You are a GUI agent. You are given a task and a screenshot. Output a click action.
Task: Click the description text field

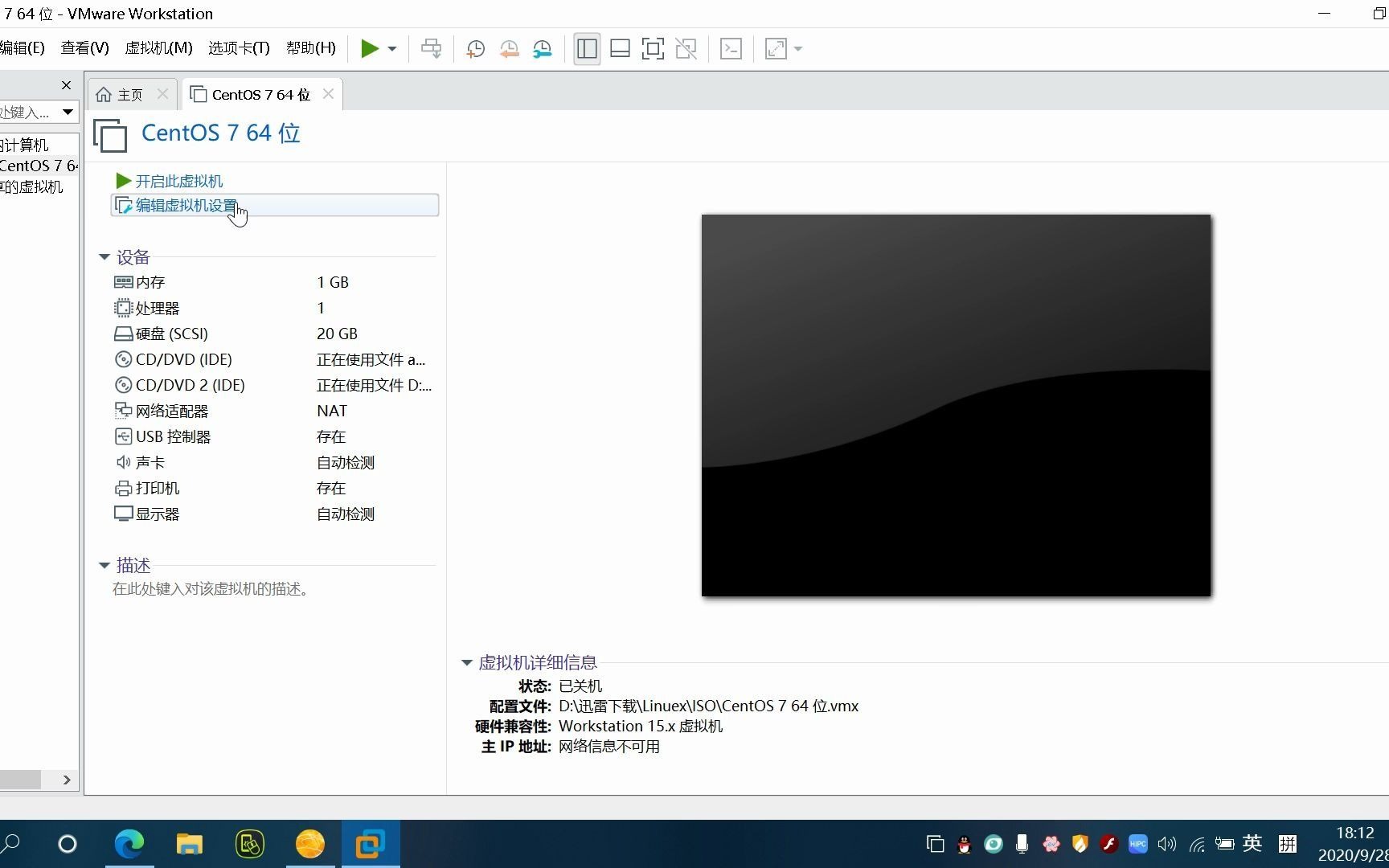click(211, 589)
